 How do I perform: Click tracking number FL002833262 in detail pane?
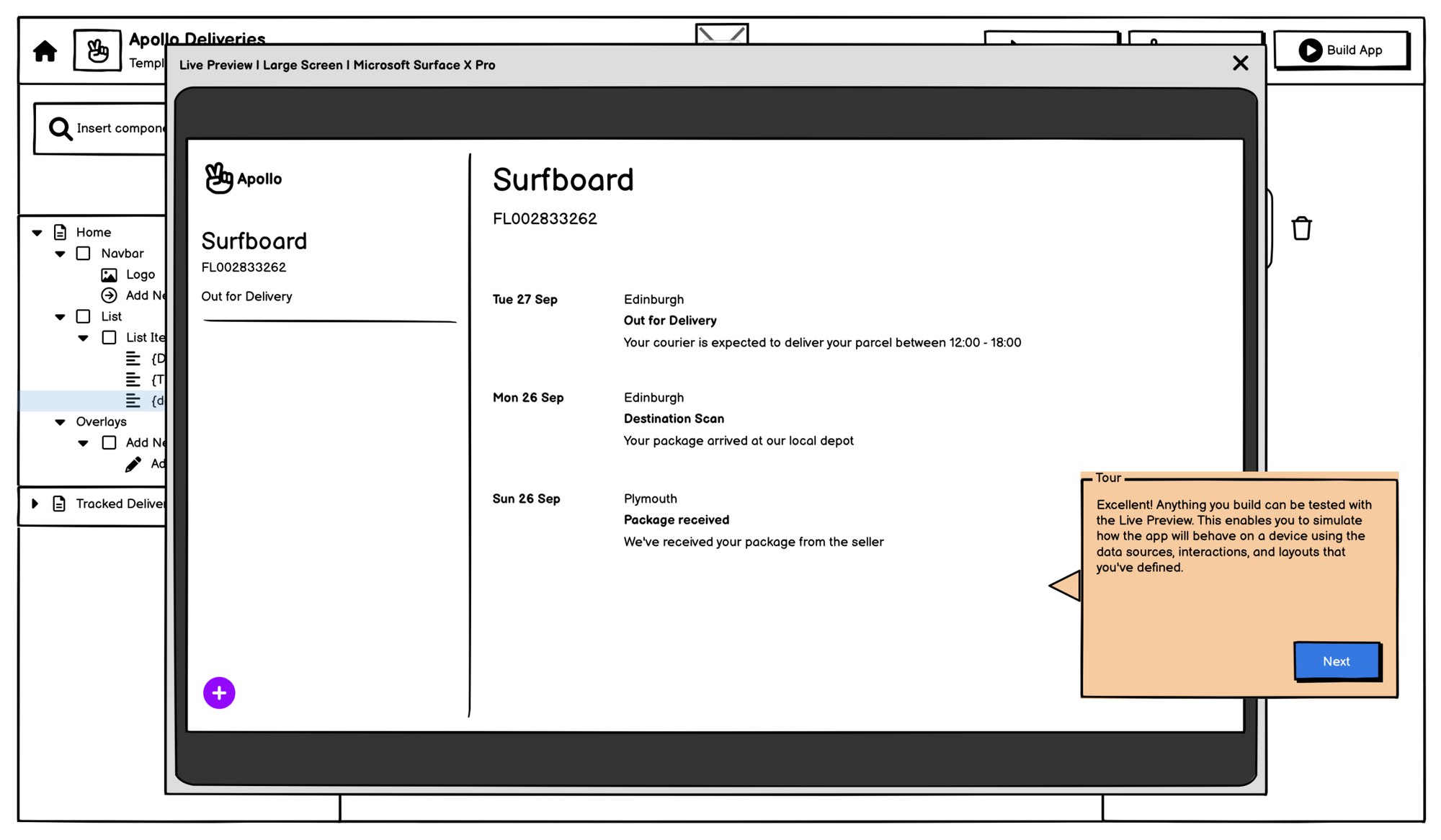point(545,218)
